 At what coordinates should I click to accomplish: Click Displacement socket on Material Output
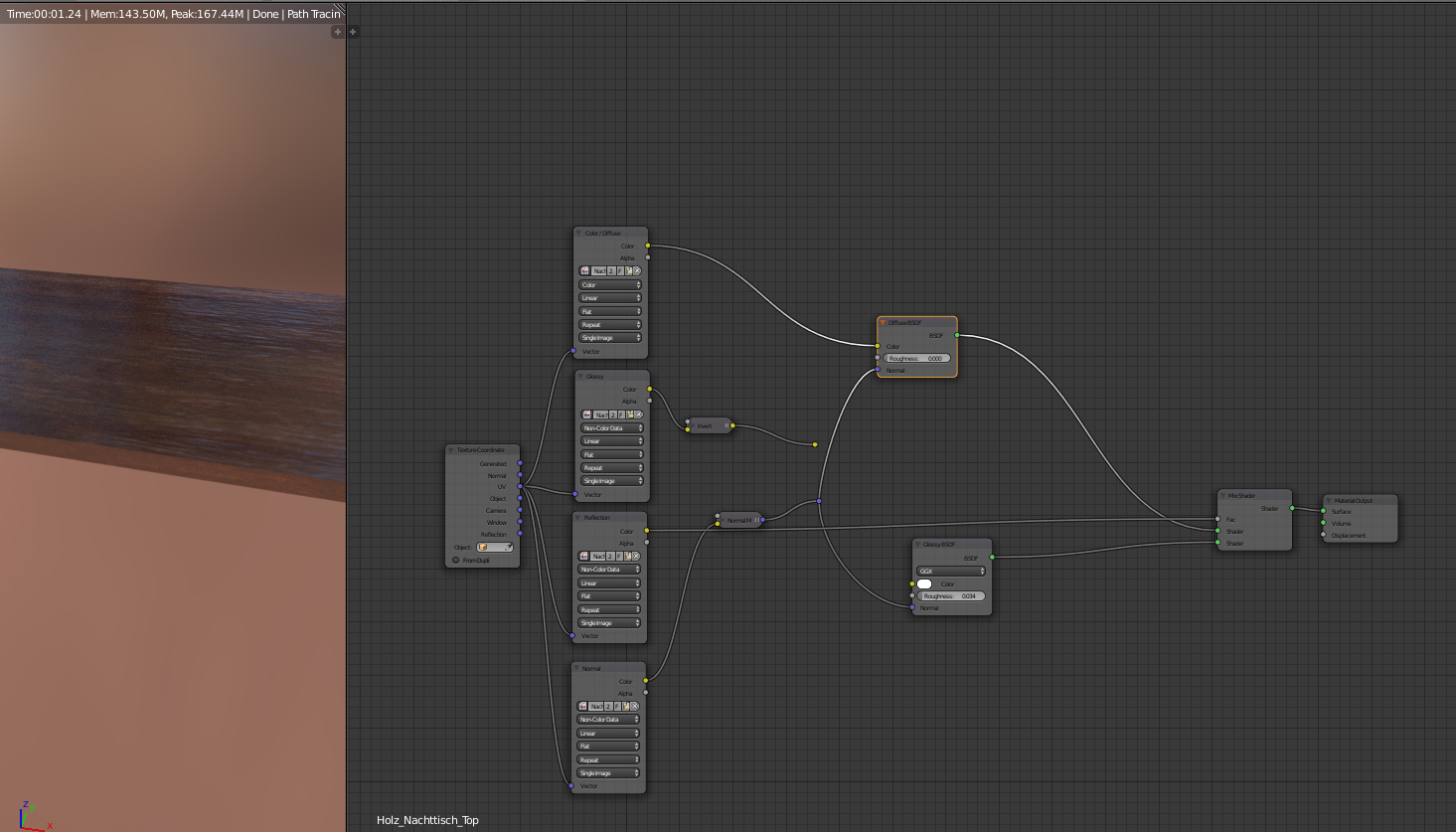coord(1324,535)
